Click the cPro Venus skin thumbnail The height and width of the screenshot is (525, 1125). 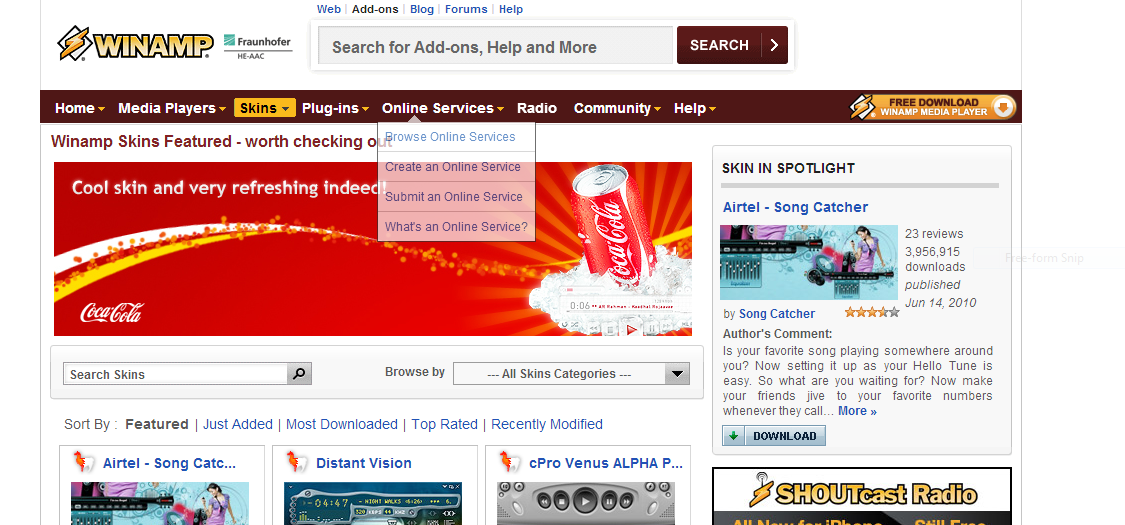pyautogui.click(x=586, y=503)
